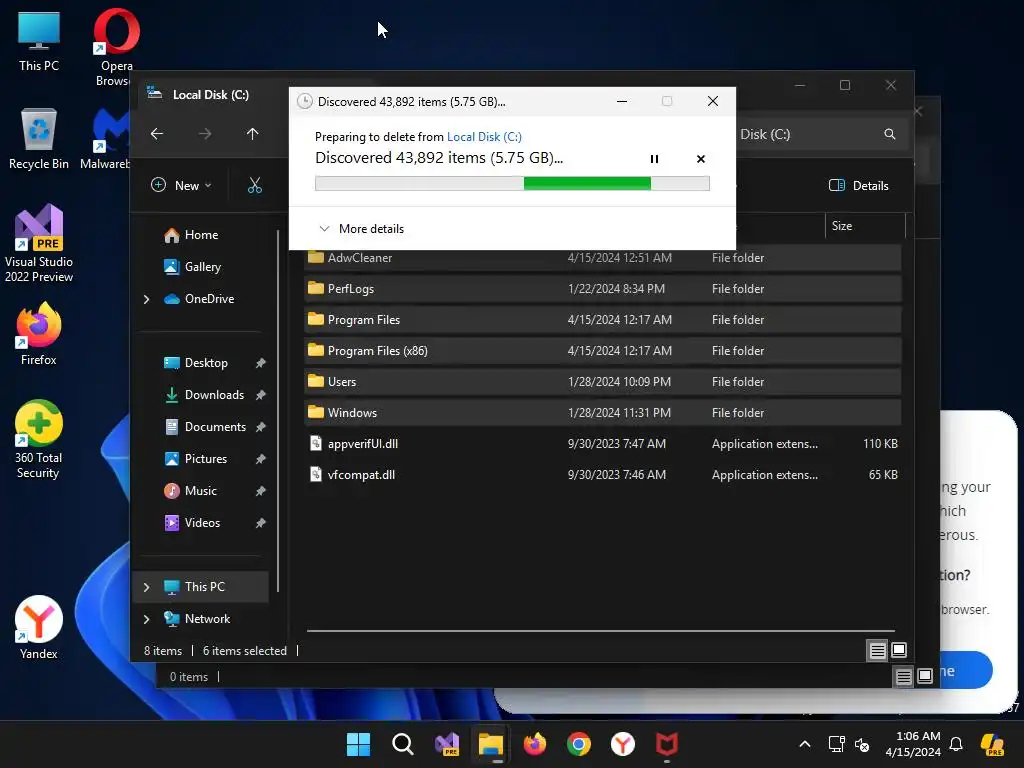
Task: Open 360 Total Security desktop shortcut
Action: (x=39, y=440)
